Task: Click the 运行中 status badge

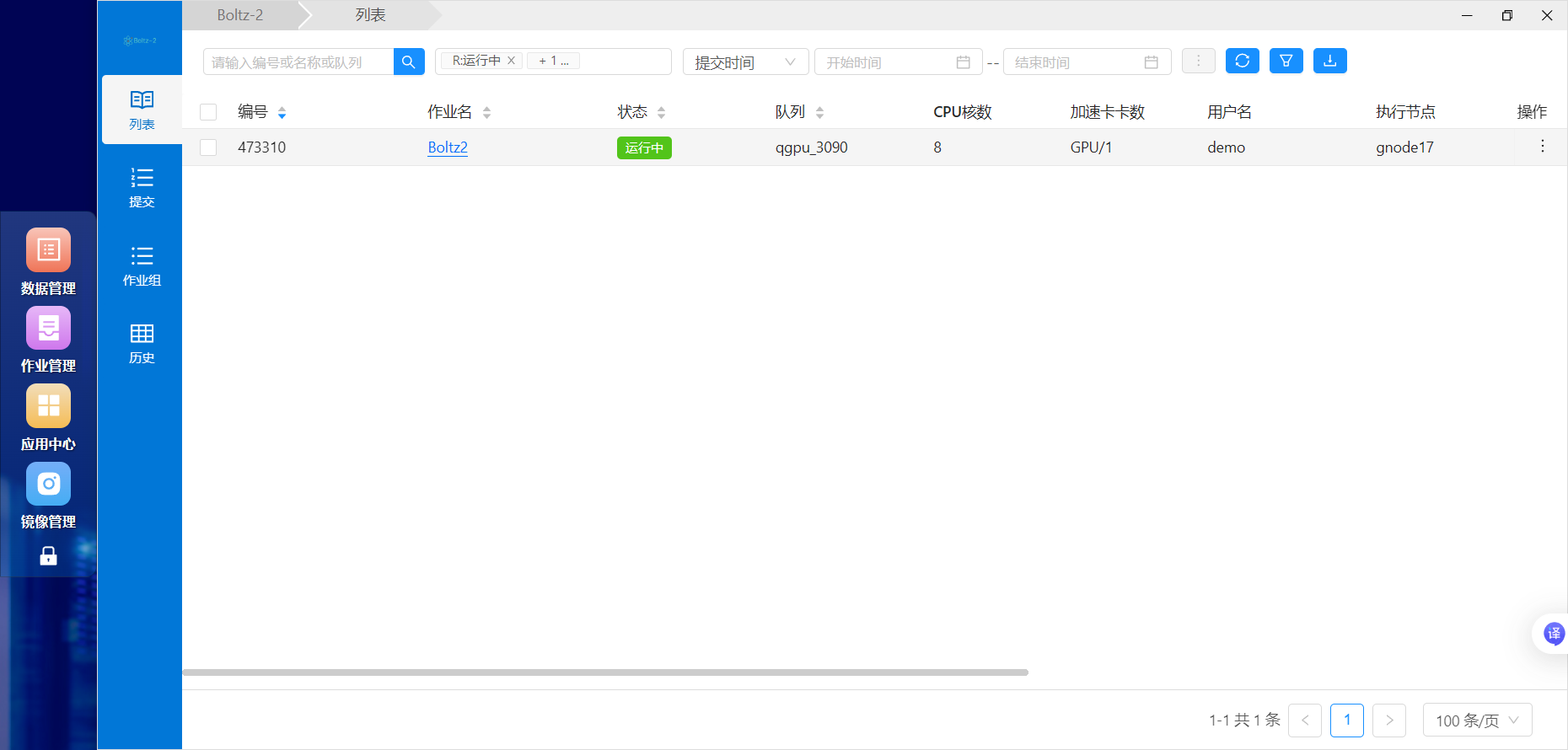Action: click(644, 147)
